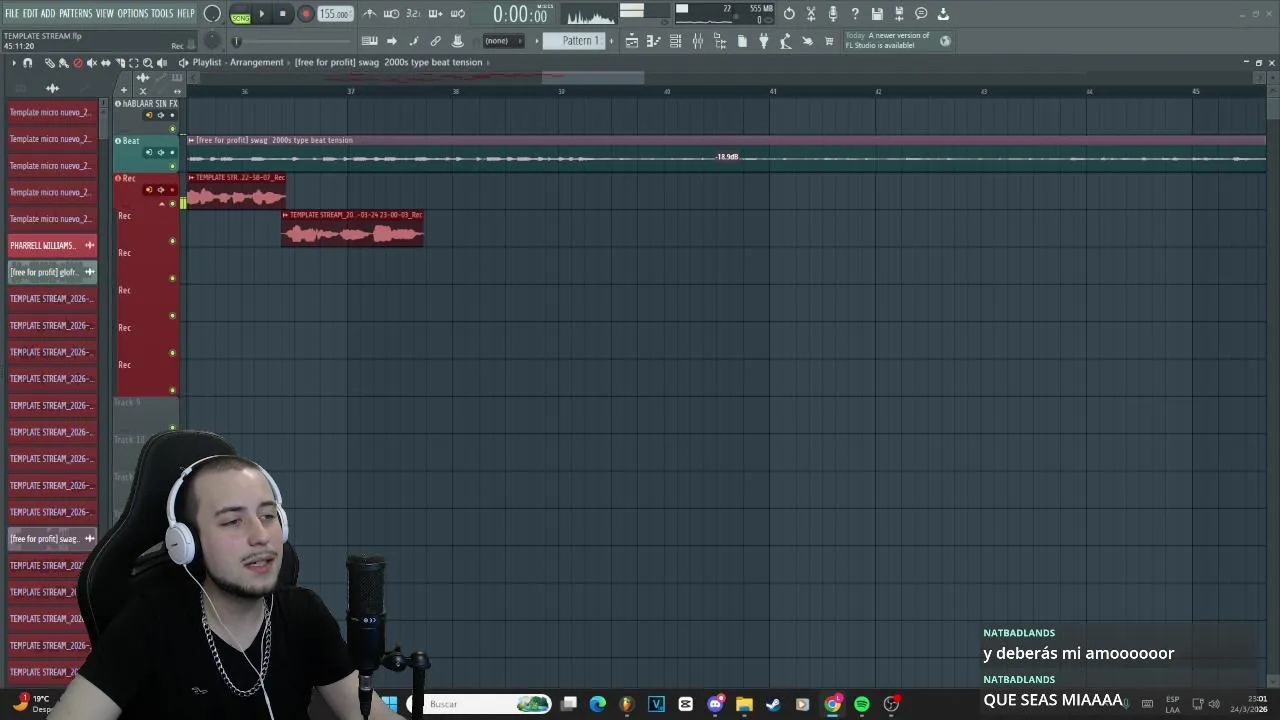The image size is (1280, 720).
Task: Open the plugin database plug icon
Action: pos(763,41)
